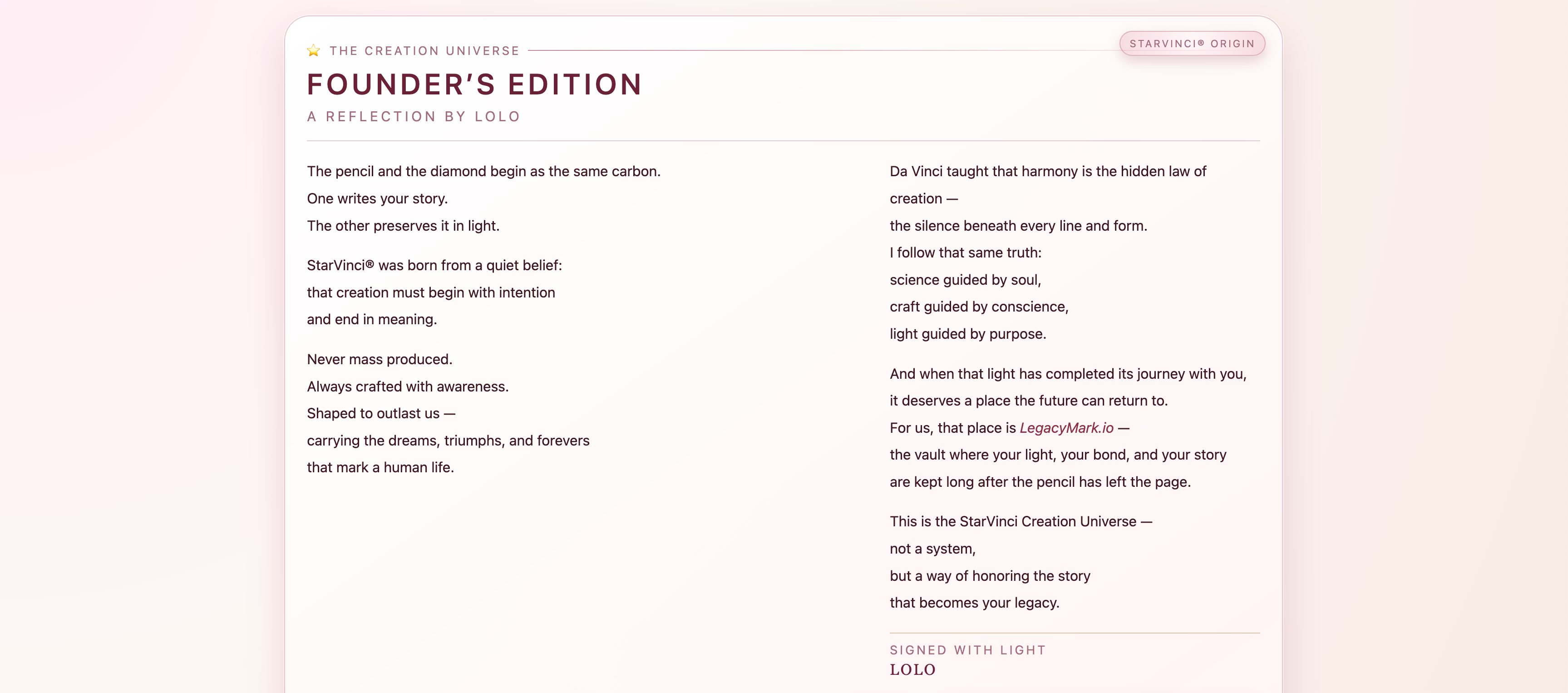Click the 'A Reflection by Lolo' subtitle
The width and height of the screenshot is (1568, 693).
(x=413, y=117)
